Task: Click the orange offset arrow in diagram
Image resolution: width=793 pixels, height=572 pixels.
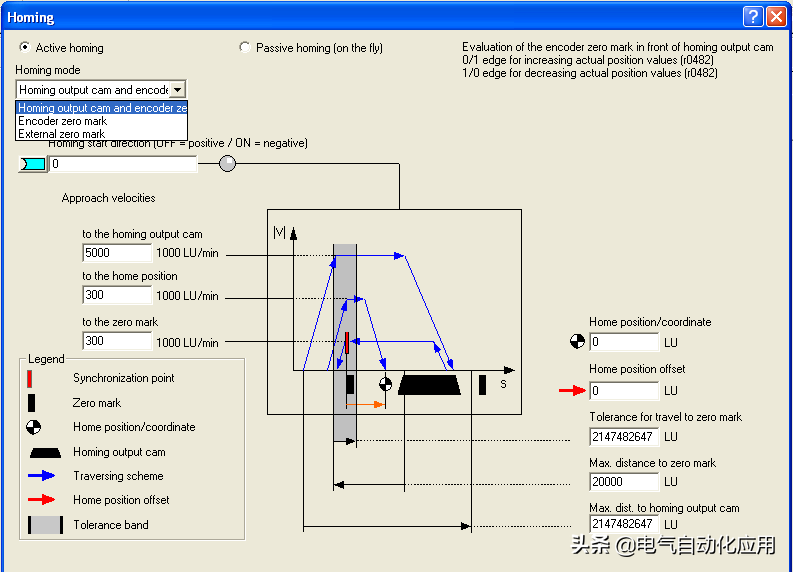Action: [x=366, y=404]
